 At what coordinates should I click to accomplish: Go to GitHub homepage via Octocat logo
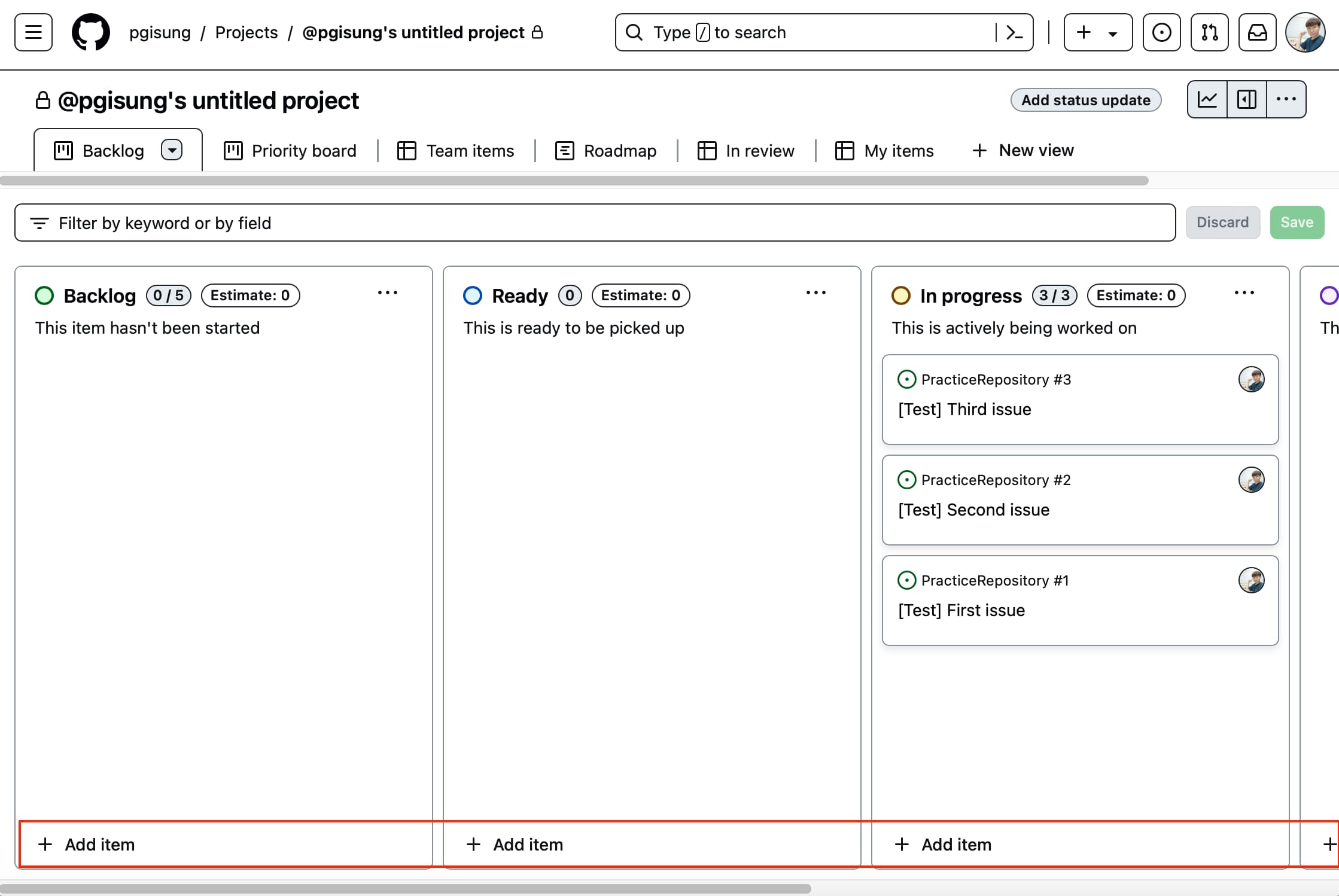pyautogui.click(x=91, y=32)
